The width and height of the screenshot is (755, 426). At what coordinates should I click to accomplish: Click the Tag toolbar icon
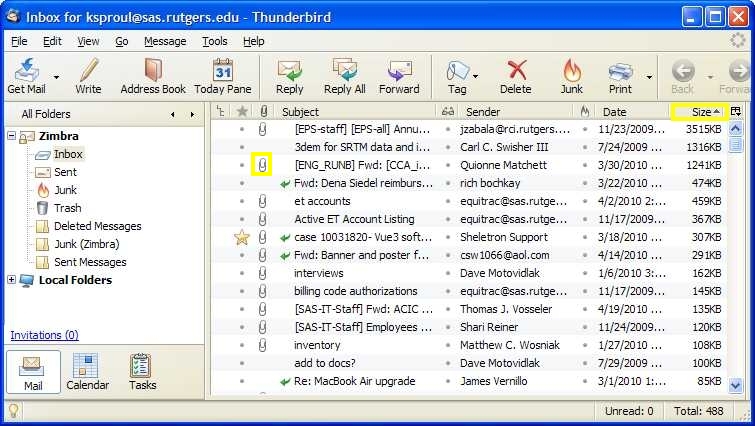[457, 76]
